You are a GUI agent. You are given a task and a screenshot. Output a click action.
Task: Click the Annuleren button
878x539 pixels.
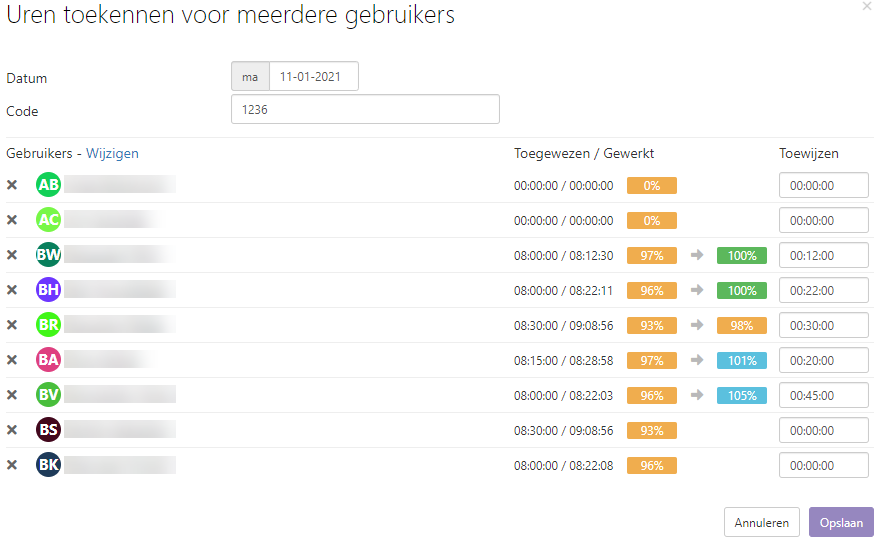coord(762,522)
